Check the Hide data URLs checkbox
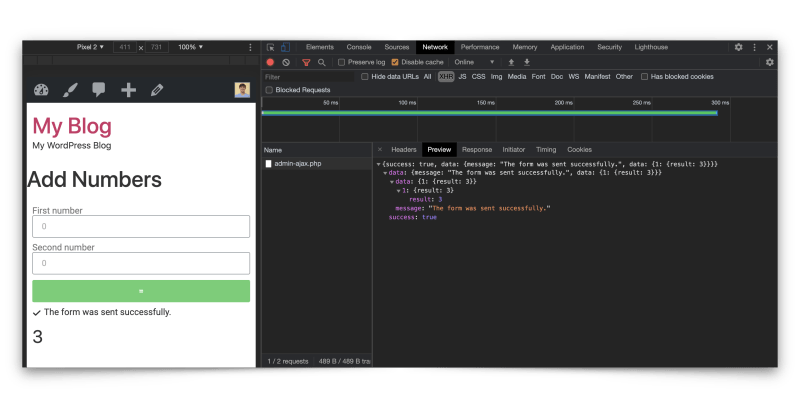 tap(364, 77)
